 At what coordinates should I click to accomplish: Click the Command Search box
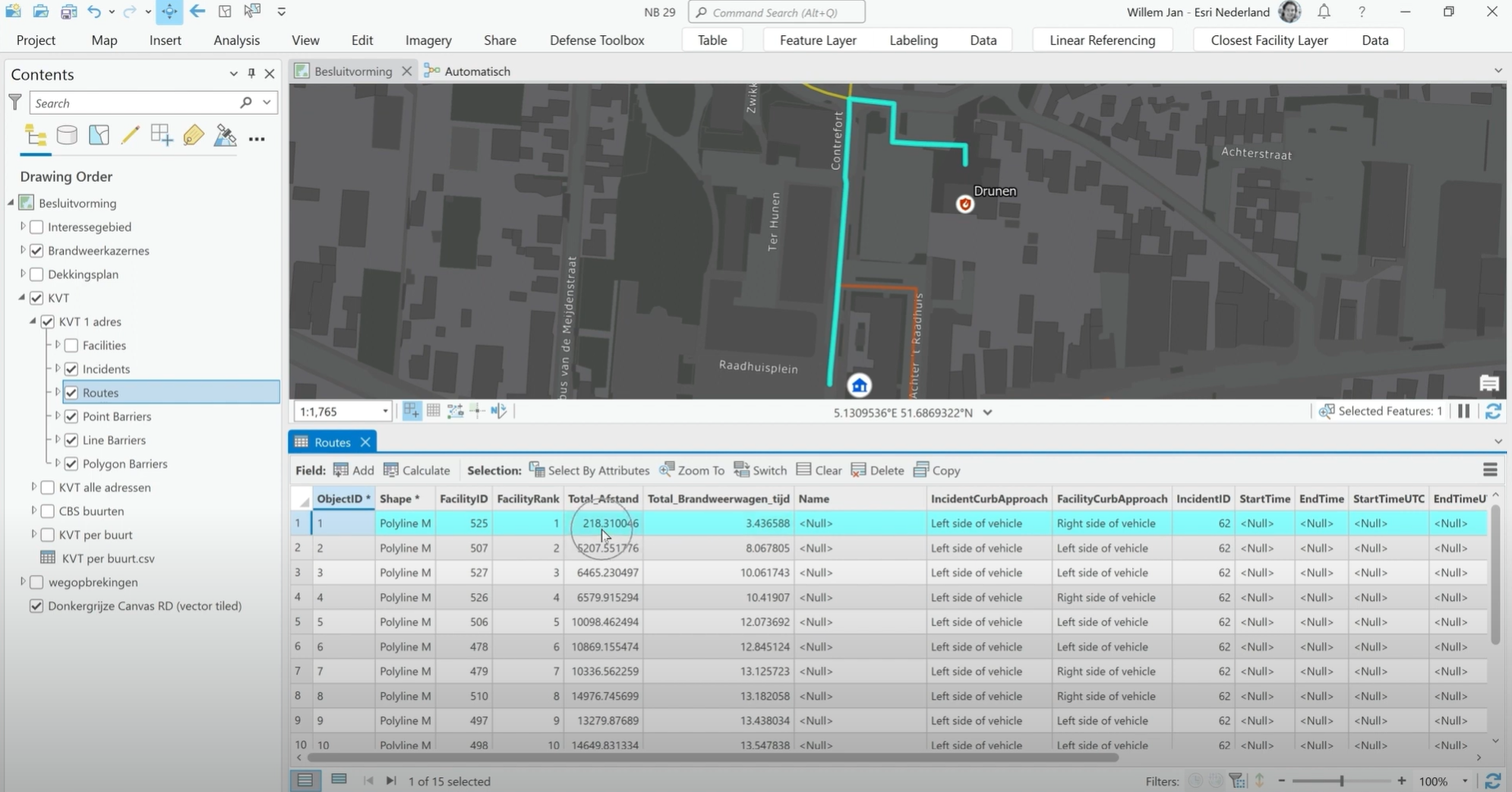click(778, 12)
